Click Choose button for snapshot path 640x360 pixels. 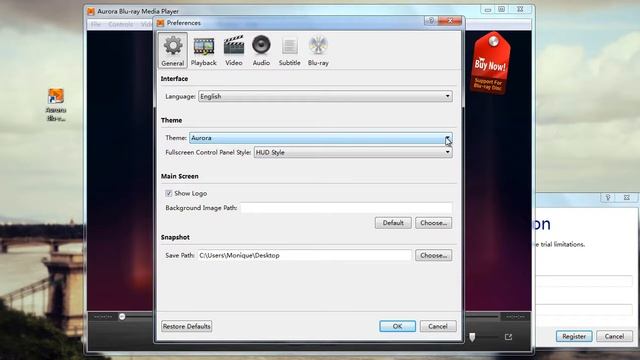[x=433, y=255]
